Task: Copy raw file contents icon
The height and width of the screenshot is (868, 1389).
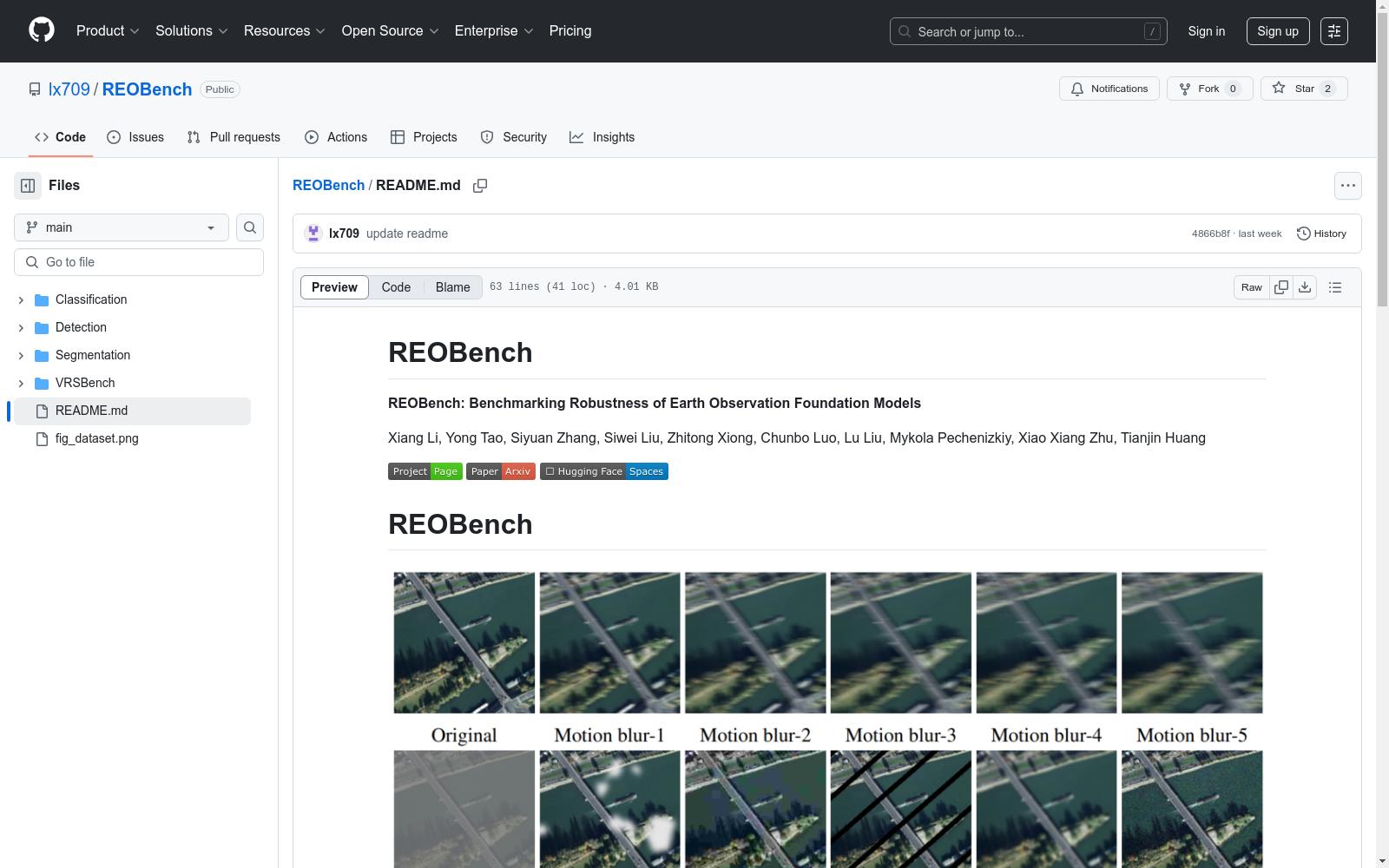Action: pyautogui.click(x=1281, y=287)
